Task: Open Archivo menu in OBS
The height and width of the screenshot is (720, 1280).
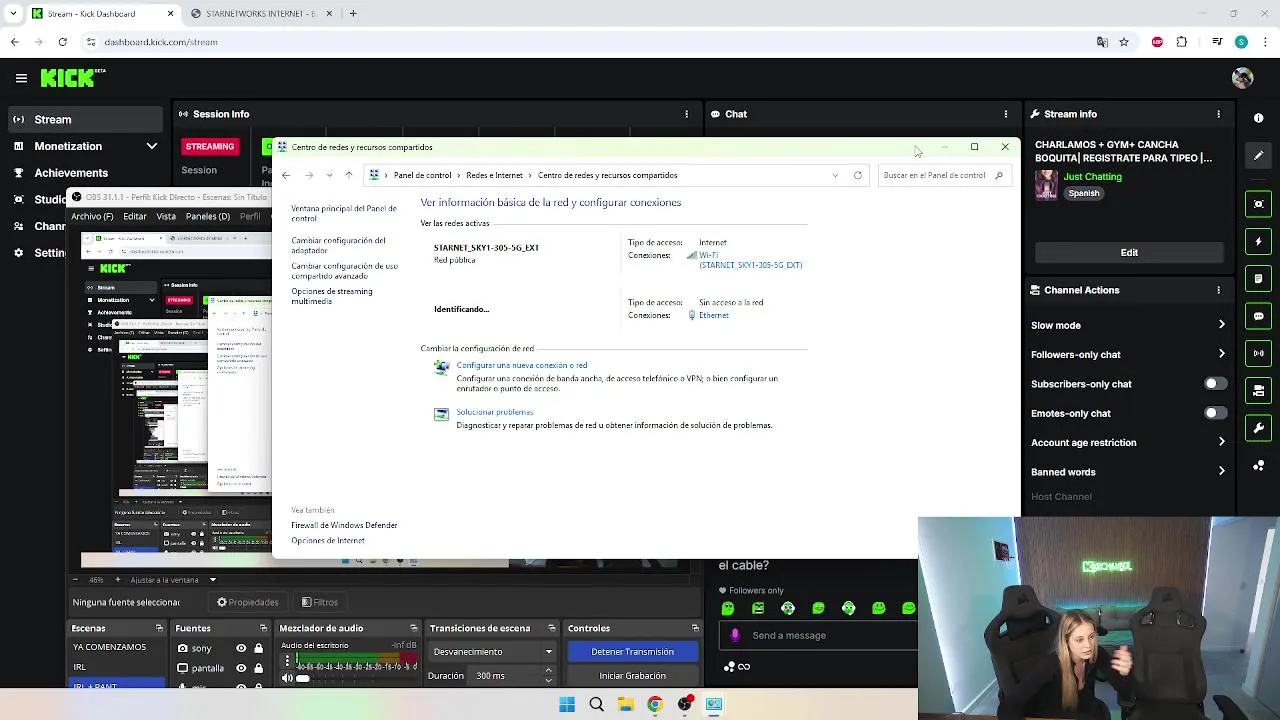Action: coord(92,216)
